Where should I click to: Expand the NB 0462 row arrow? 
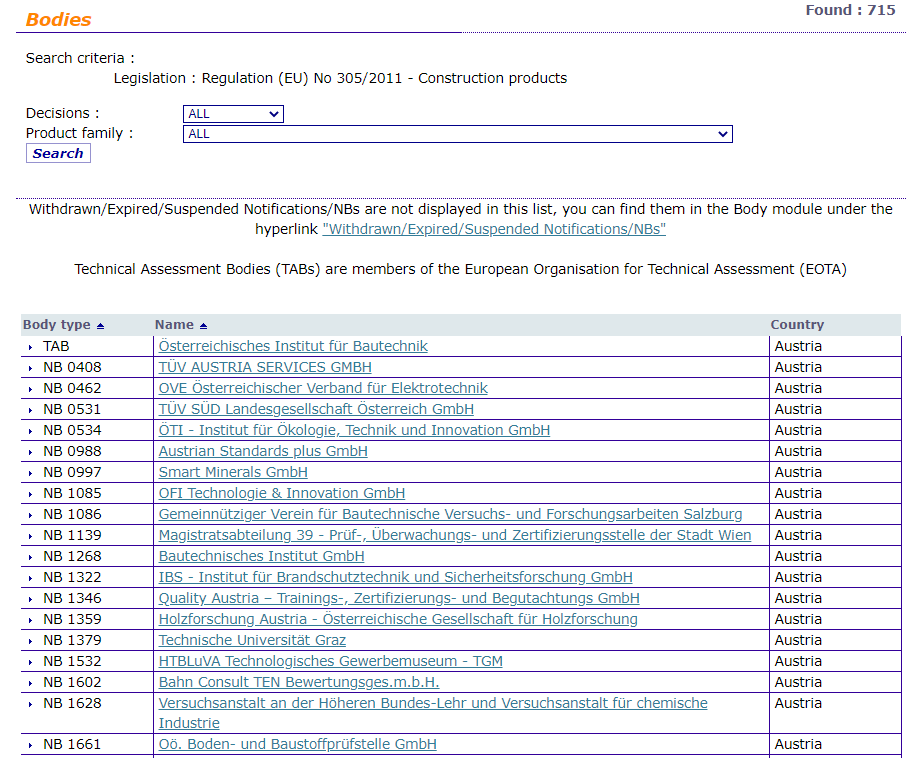(x=31, y=389)
